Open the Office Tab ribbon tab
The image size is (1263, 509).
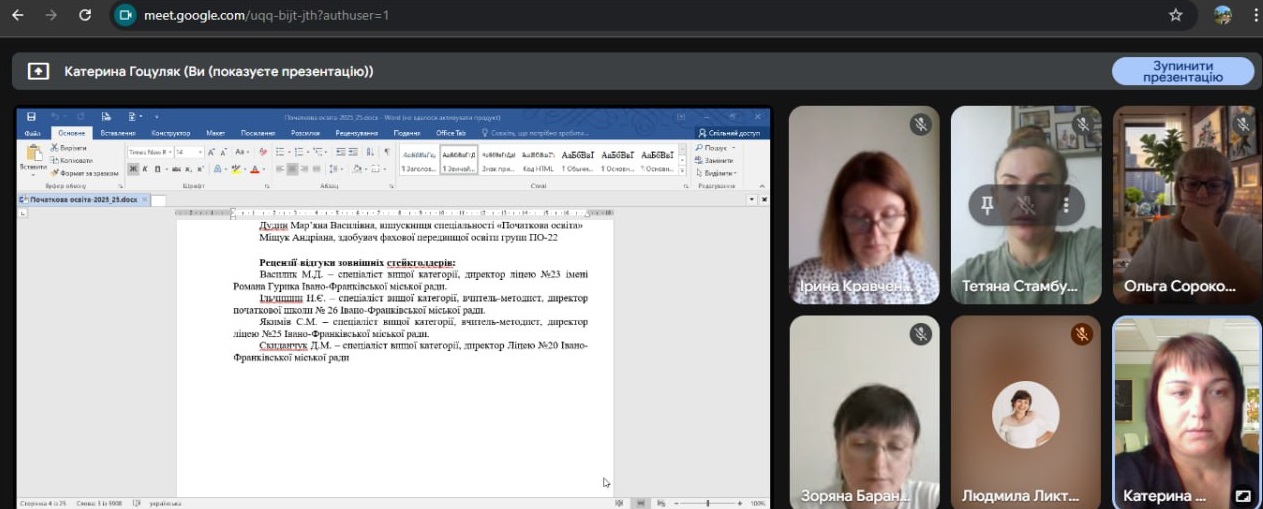click(451, 133)
